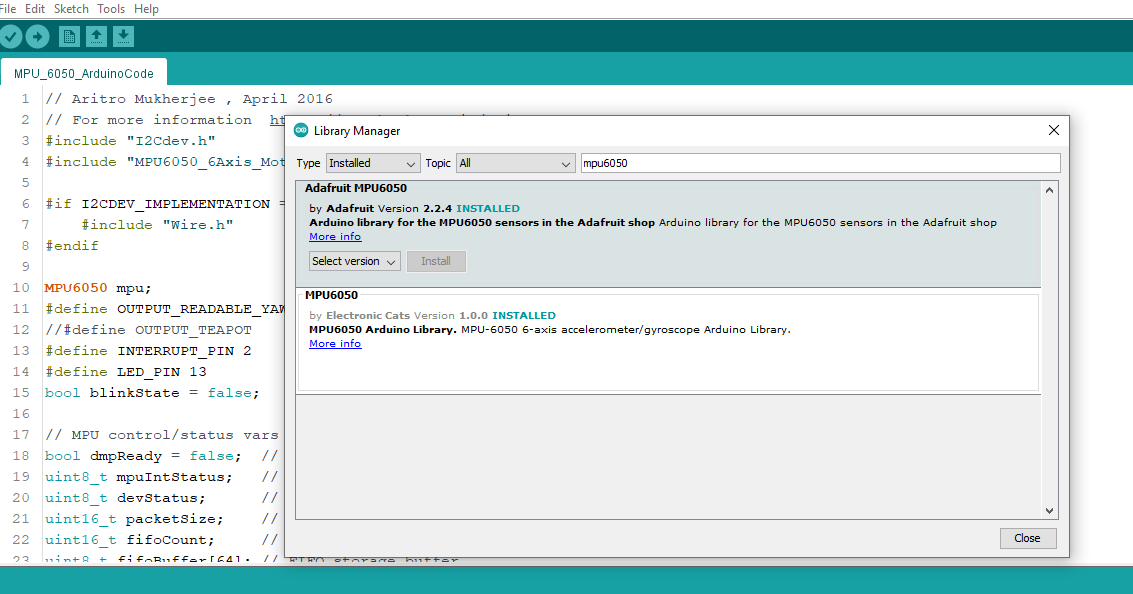Click the scroll down arrow in library list
Screen dimensions: 1133x594
1049,511
